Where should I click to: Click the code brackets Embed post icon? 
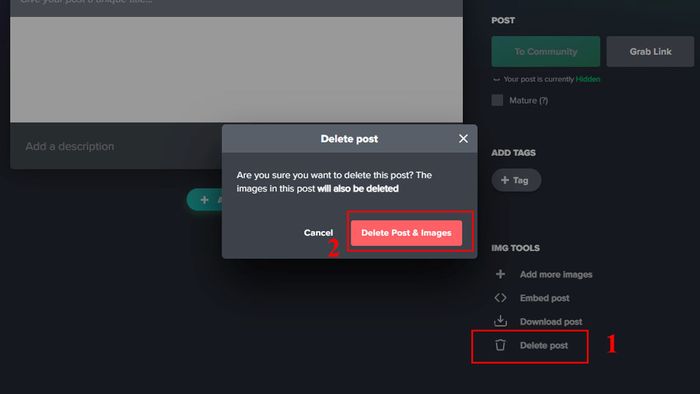tap(500, 298)
